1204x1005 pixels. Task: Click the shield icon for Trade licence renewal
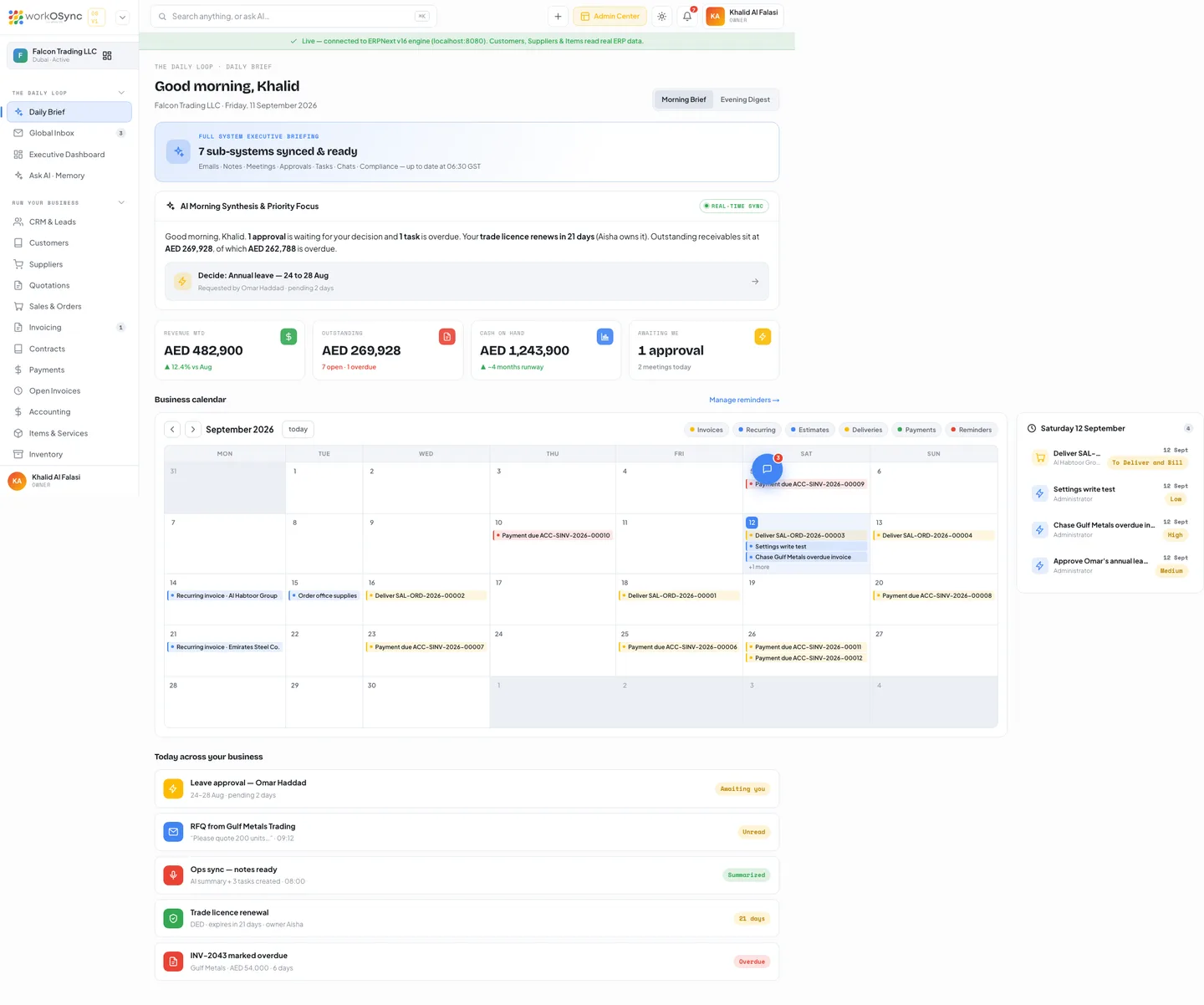click(173, 918)
